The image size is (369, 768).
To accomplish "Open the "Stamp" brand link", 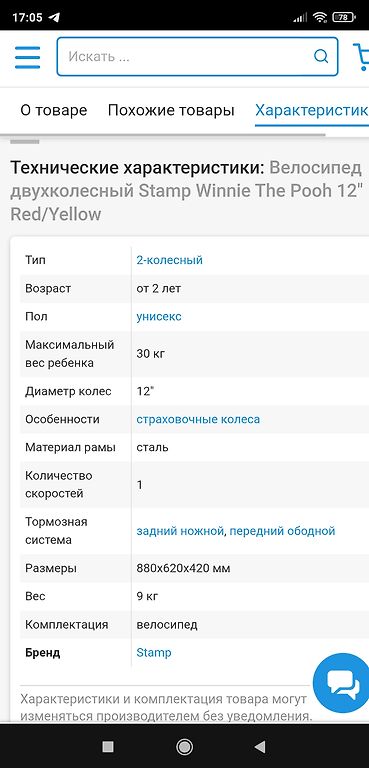I will 154,652.
